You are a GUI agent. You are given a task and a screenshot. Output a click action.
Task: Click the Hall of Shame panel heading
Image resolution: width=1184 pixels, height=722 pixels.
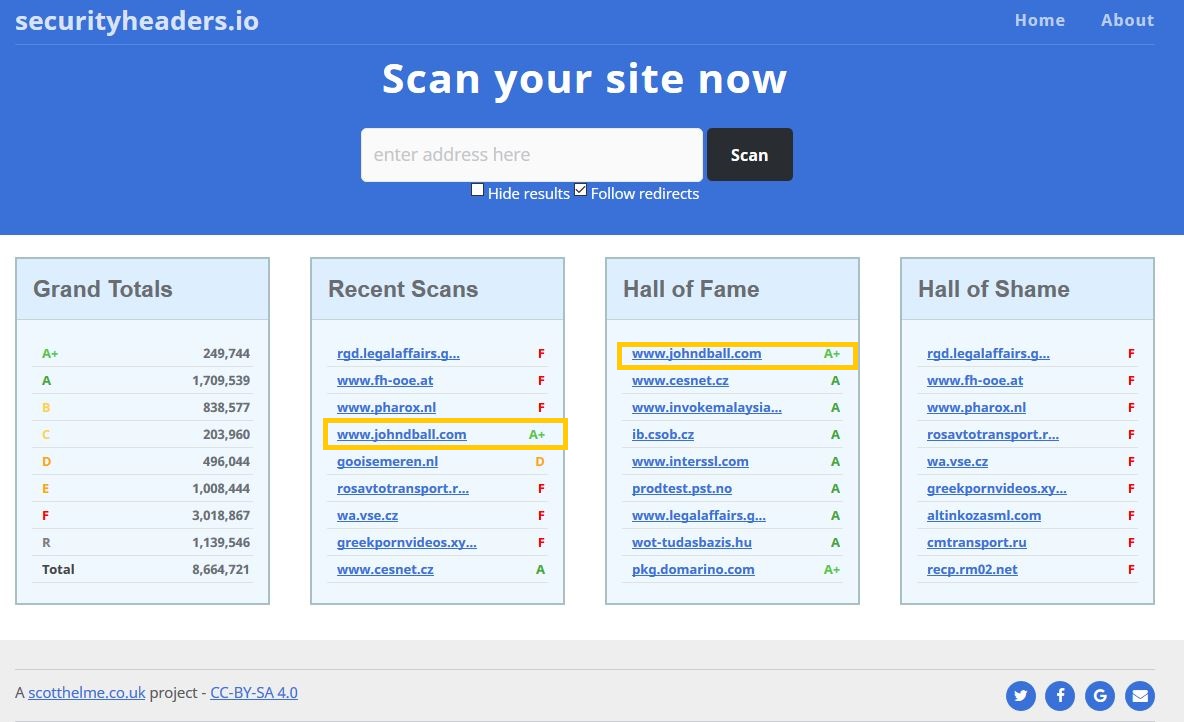(994, 289)
